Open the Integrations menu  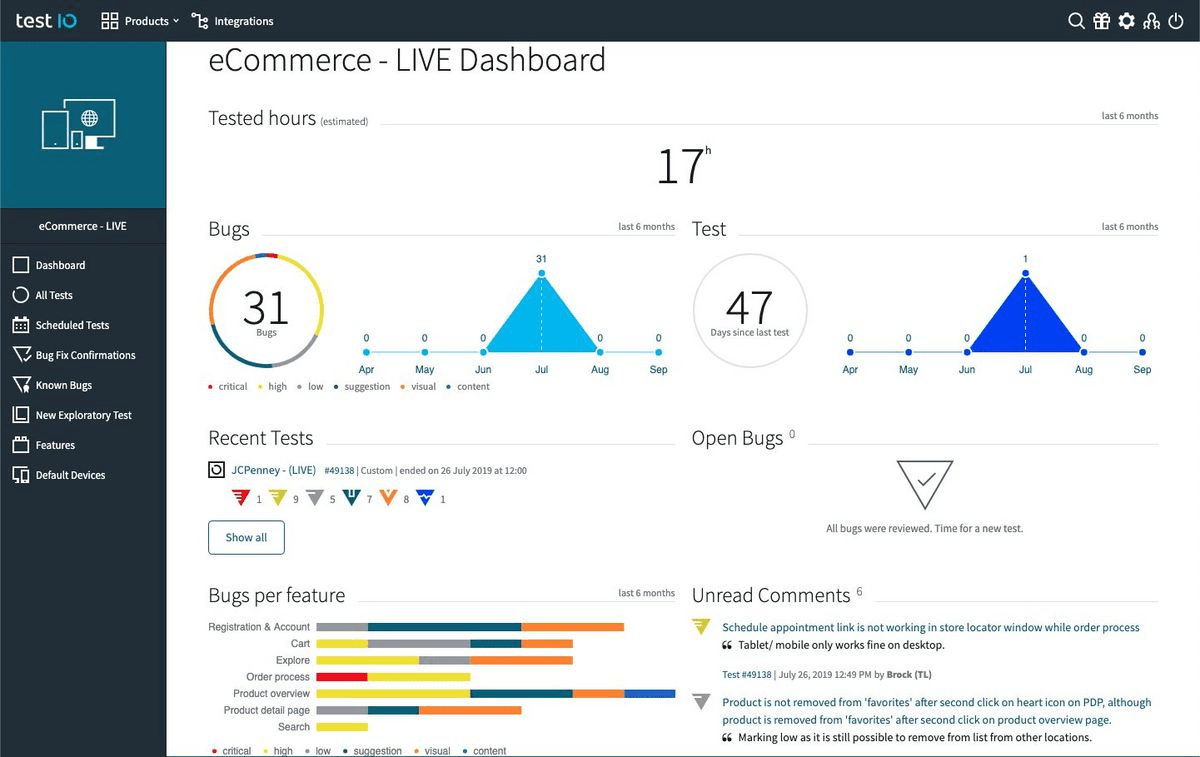(232, 21)
